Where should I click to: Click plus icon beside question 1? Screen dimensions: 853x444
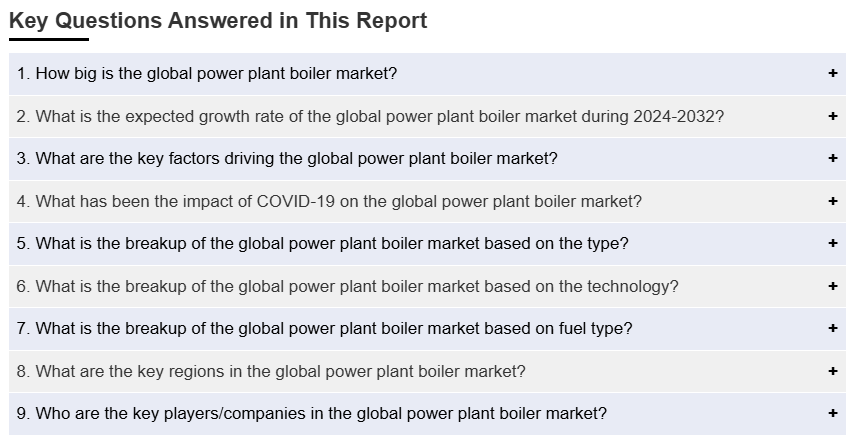coord(832,73)
